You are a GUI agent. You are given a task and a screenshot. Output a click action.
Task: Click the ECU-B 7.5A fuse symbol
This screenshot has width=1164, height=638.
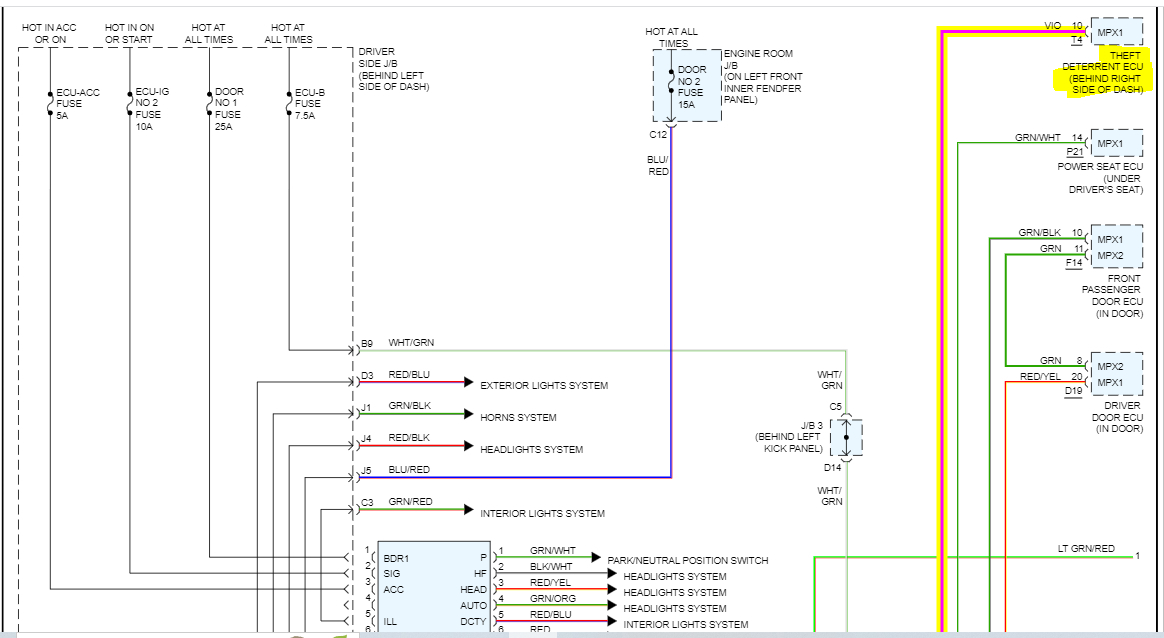tap(289, 104)
